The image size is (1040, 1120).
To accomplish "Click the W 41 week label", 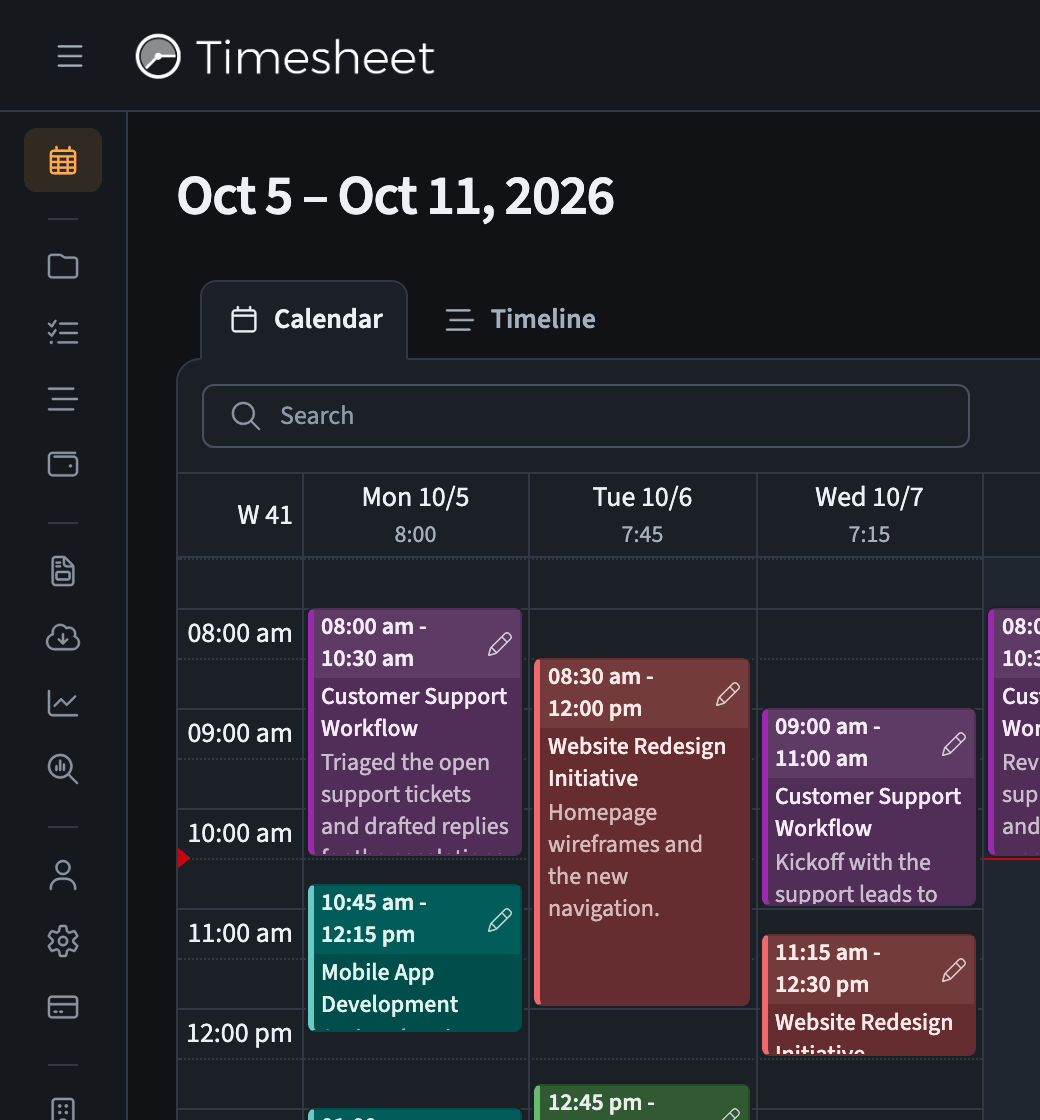I will pos(264,515).
